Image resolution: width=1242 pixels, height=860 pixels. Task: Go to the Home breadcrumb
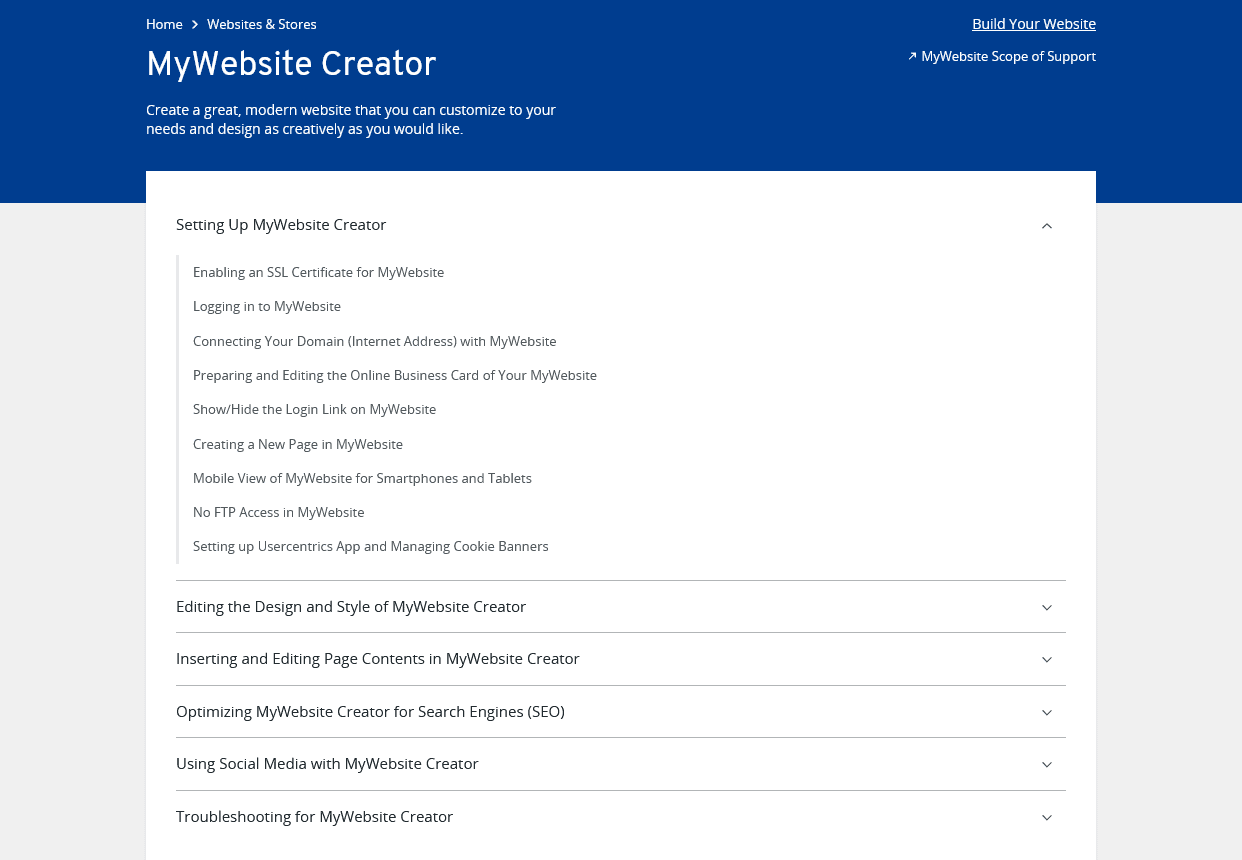click(x=164, y=24)
